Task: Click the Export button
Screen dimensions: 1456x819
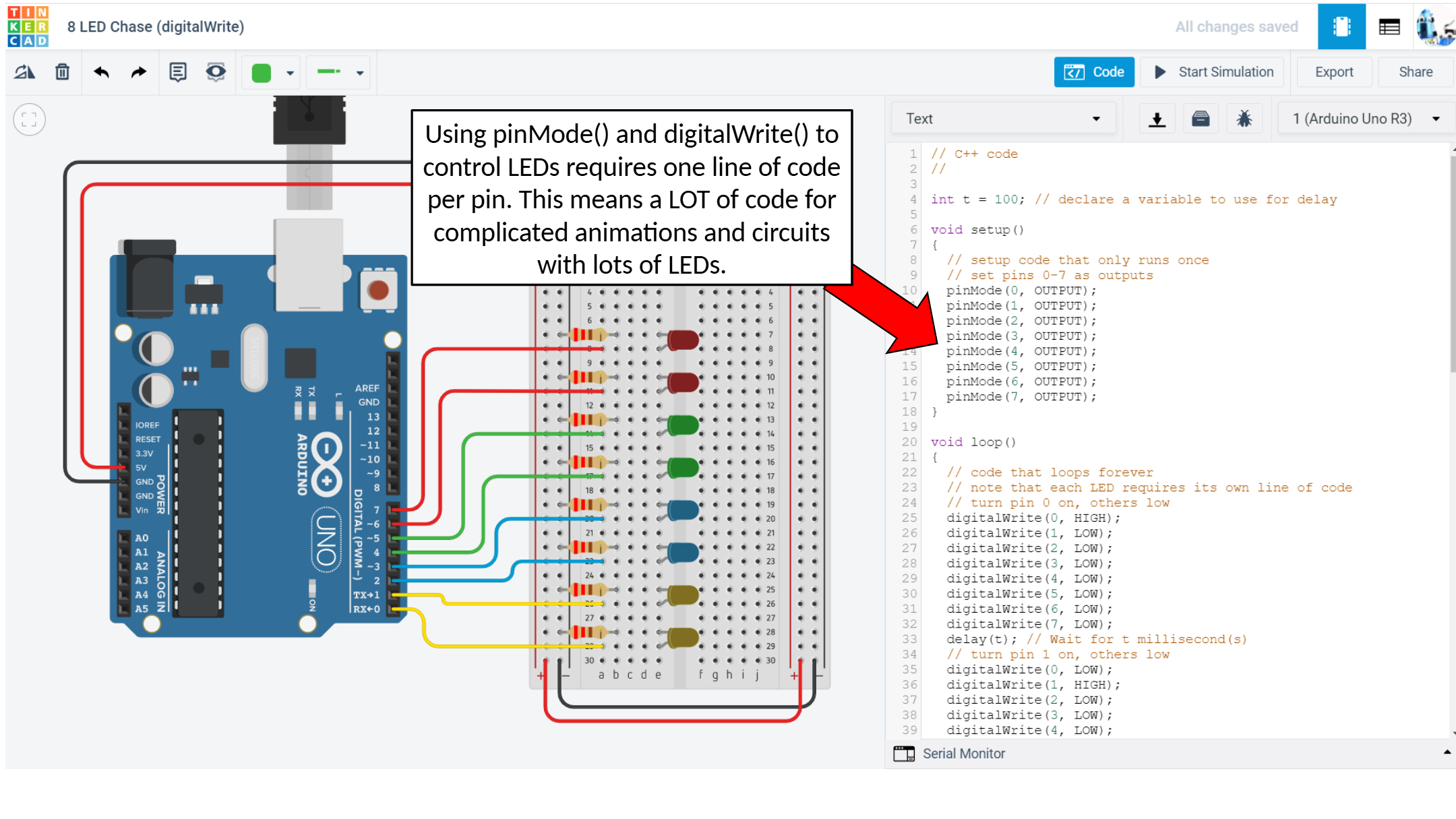Action: pyautogui.click(x=1334, y=72)
